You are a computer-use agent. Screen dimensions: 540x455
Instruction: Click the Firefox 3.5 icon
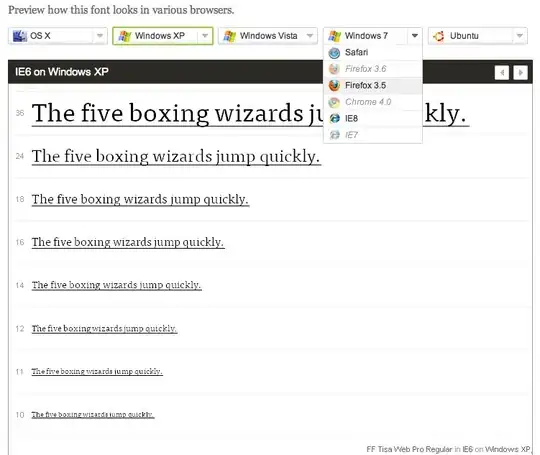point(334,85)
